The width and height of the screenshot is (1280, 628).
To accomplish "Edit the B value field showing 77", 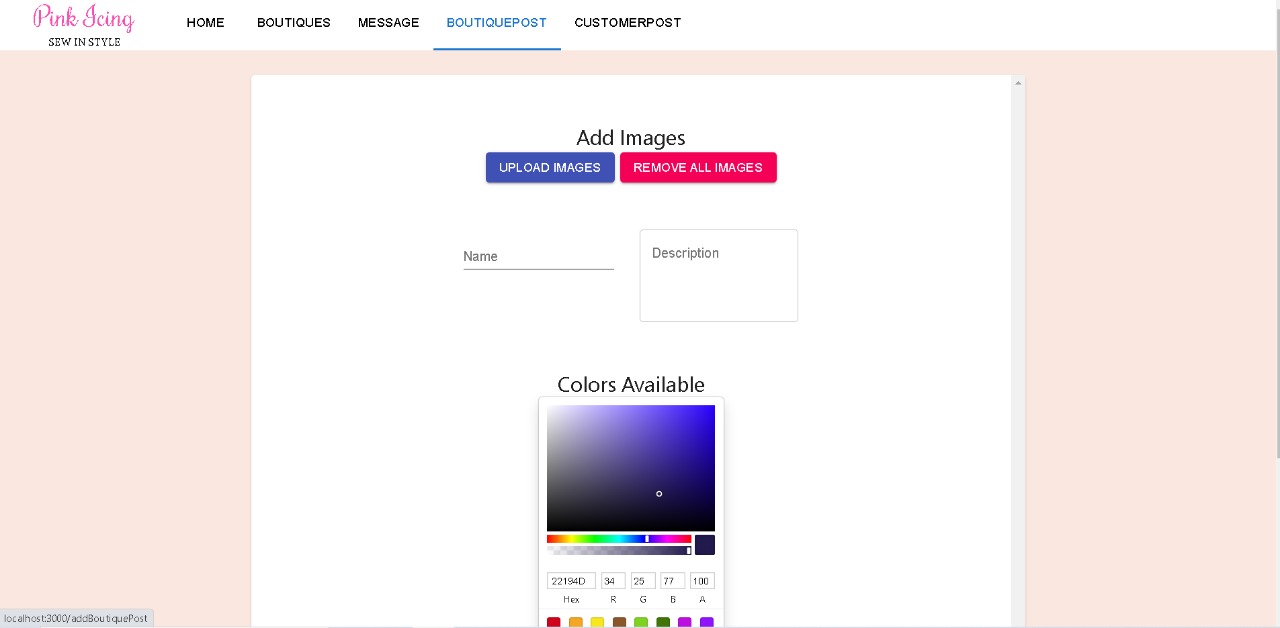I will pyautogui.click(x=673, y=581).
